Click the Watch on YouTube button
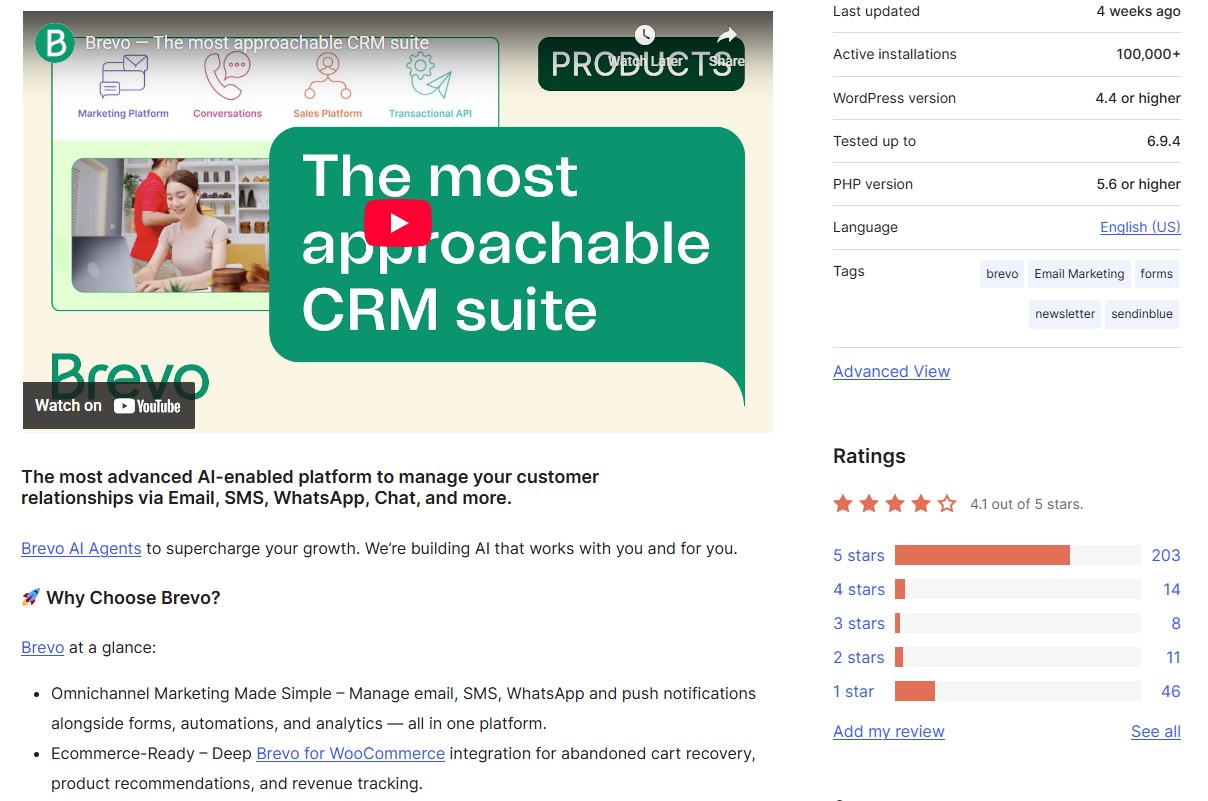This screenshot has height=801, width=1208. pyautogui.click(x=108, y=406)
